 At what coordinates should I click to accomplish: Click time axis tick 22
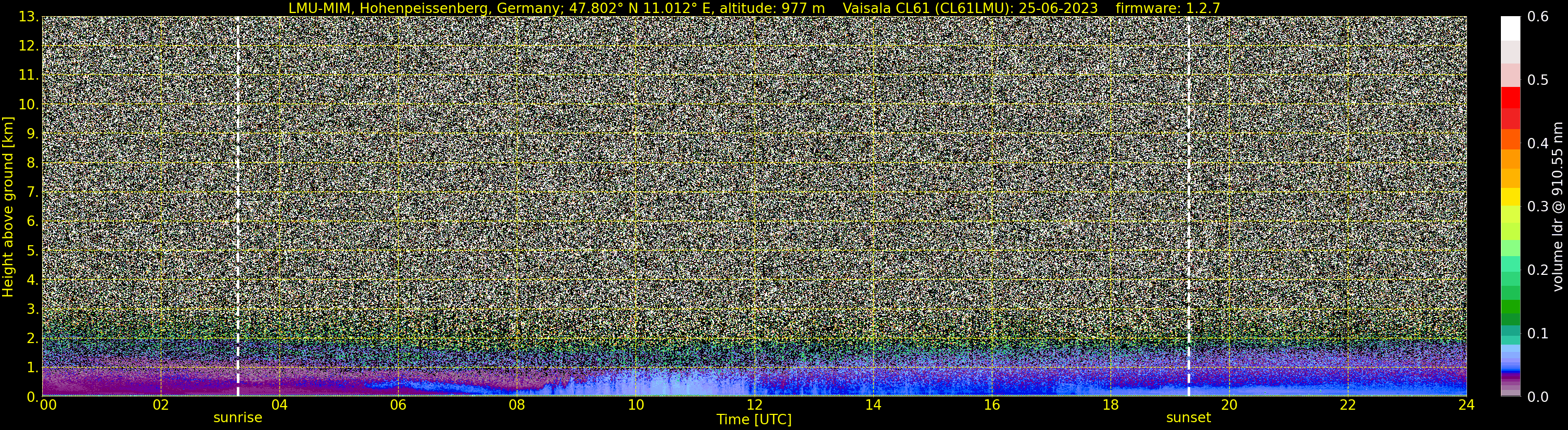[1348, 405]
